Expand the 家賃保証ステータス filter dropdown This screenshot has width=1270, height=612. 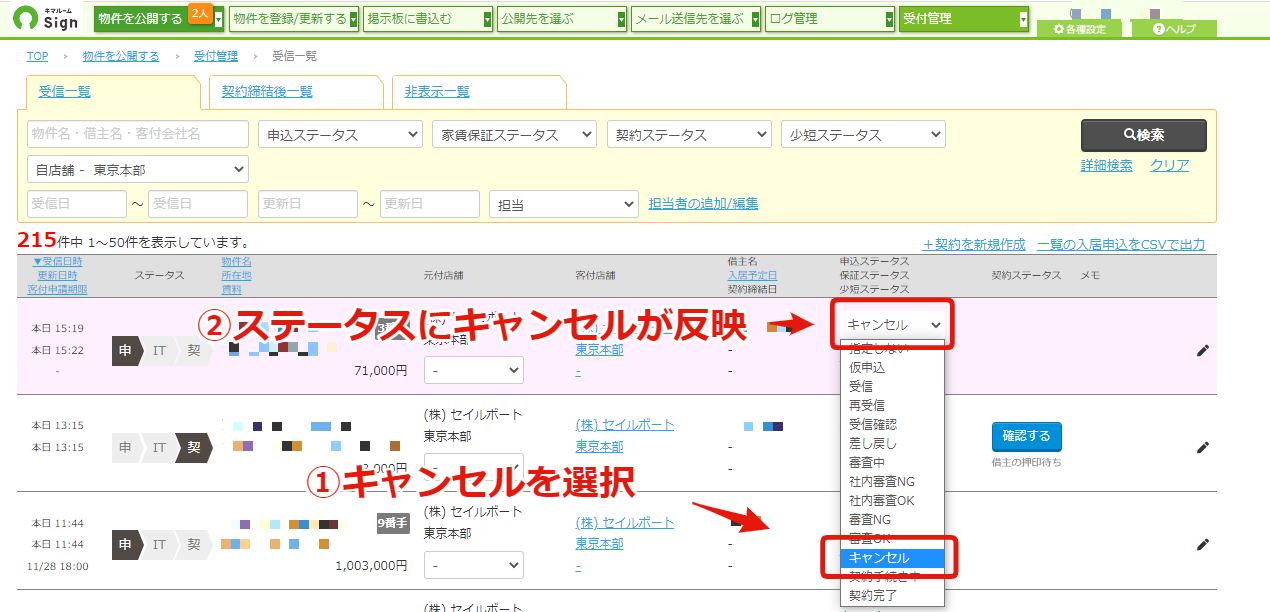[x=514, y=135]
